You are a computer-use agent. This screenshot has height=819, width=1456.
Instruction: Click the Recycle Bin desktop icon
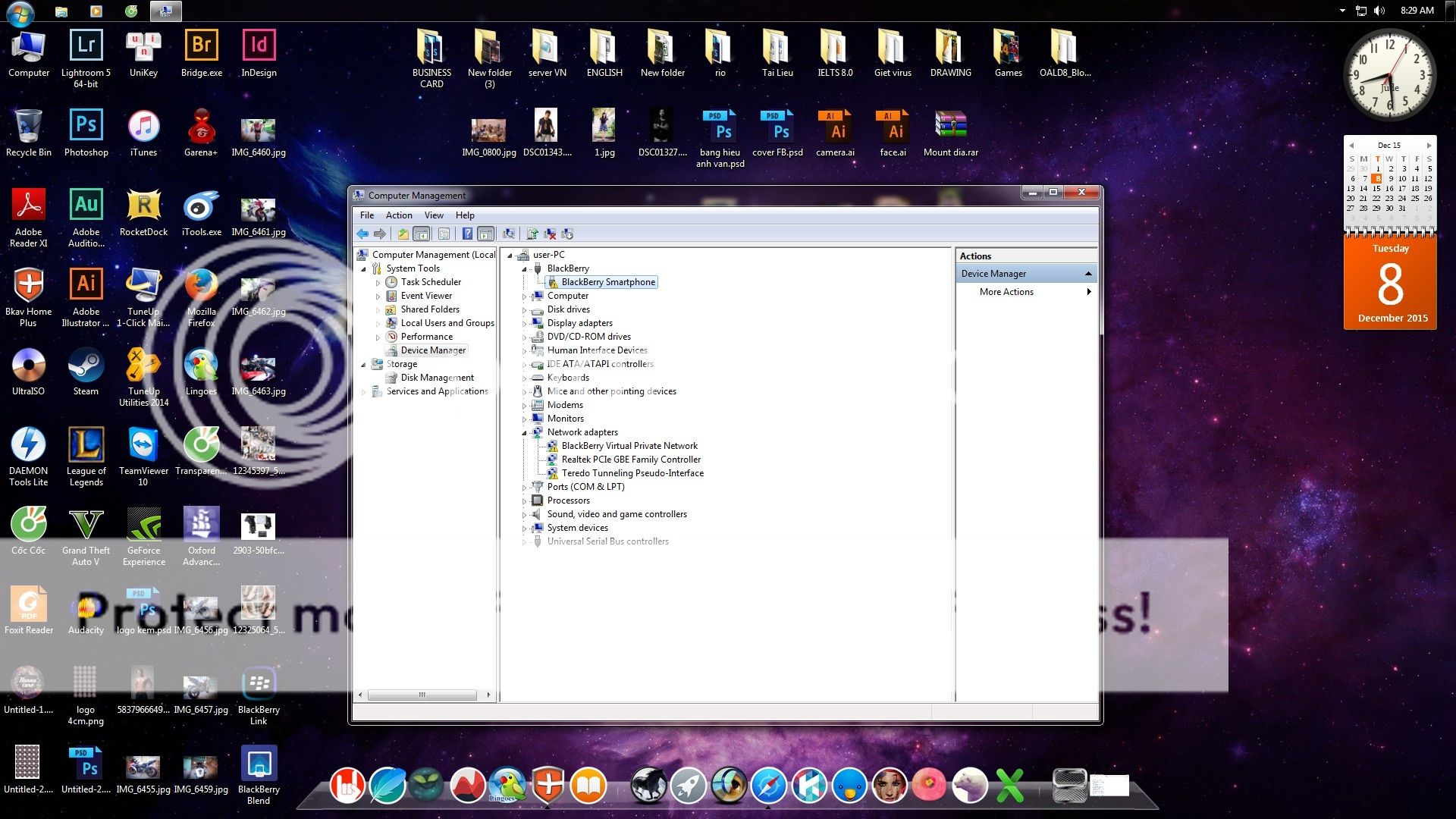(28, 133)
